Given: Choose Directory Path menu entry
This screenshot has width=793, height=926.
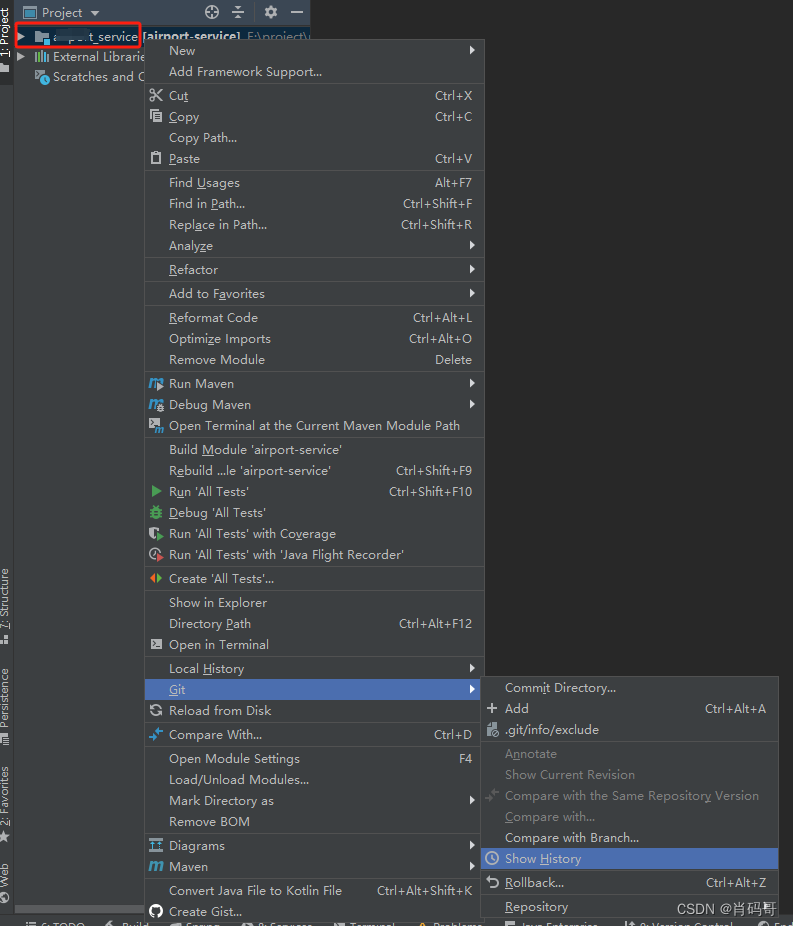Looking at the screenshot, I should click(315, 624).
